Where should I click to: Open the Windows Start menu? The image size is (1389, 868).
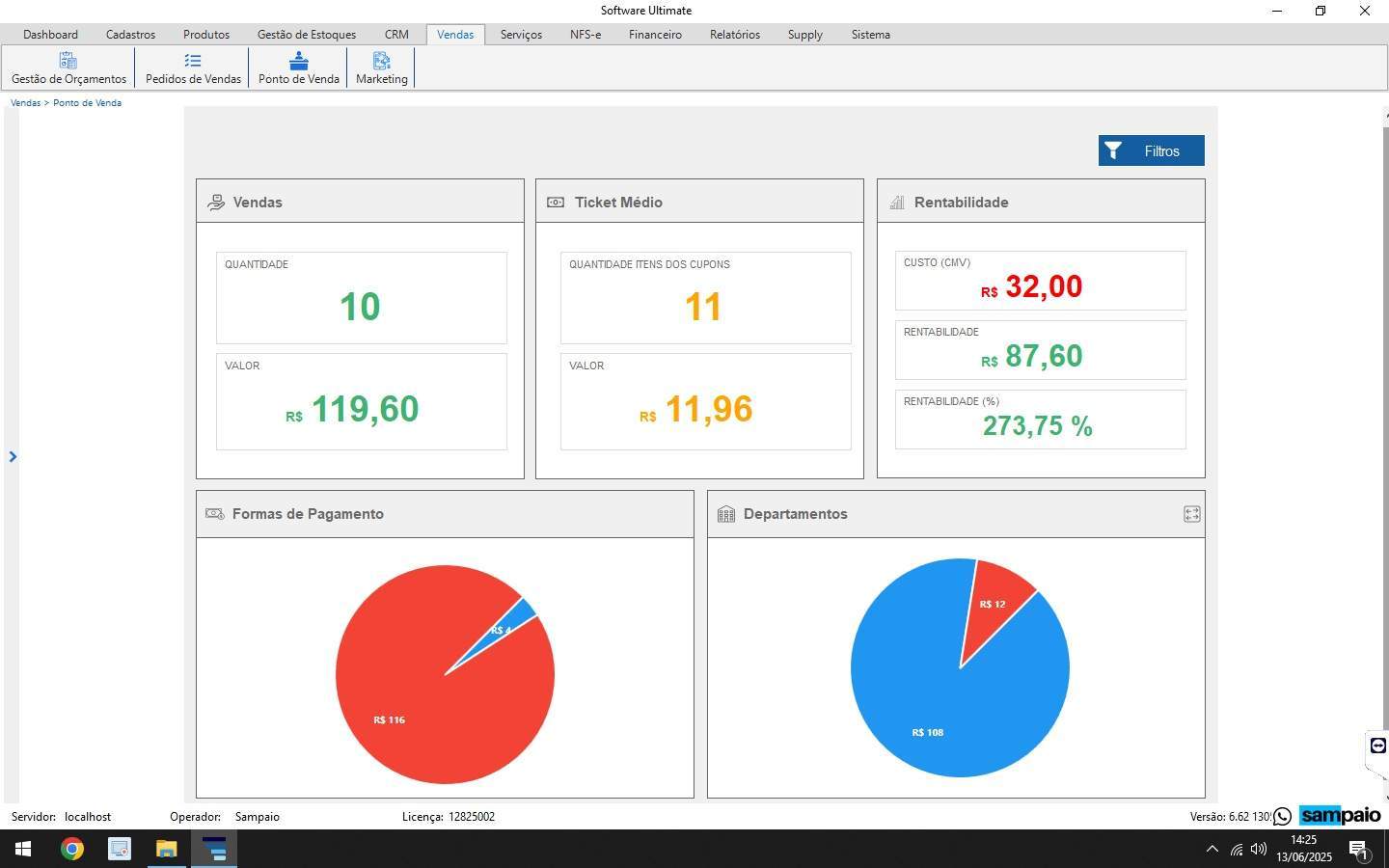click(23, 849)
